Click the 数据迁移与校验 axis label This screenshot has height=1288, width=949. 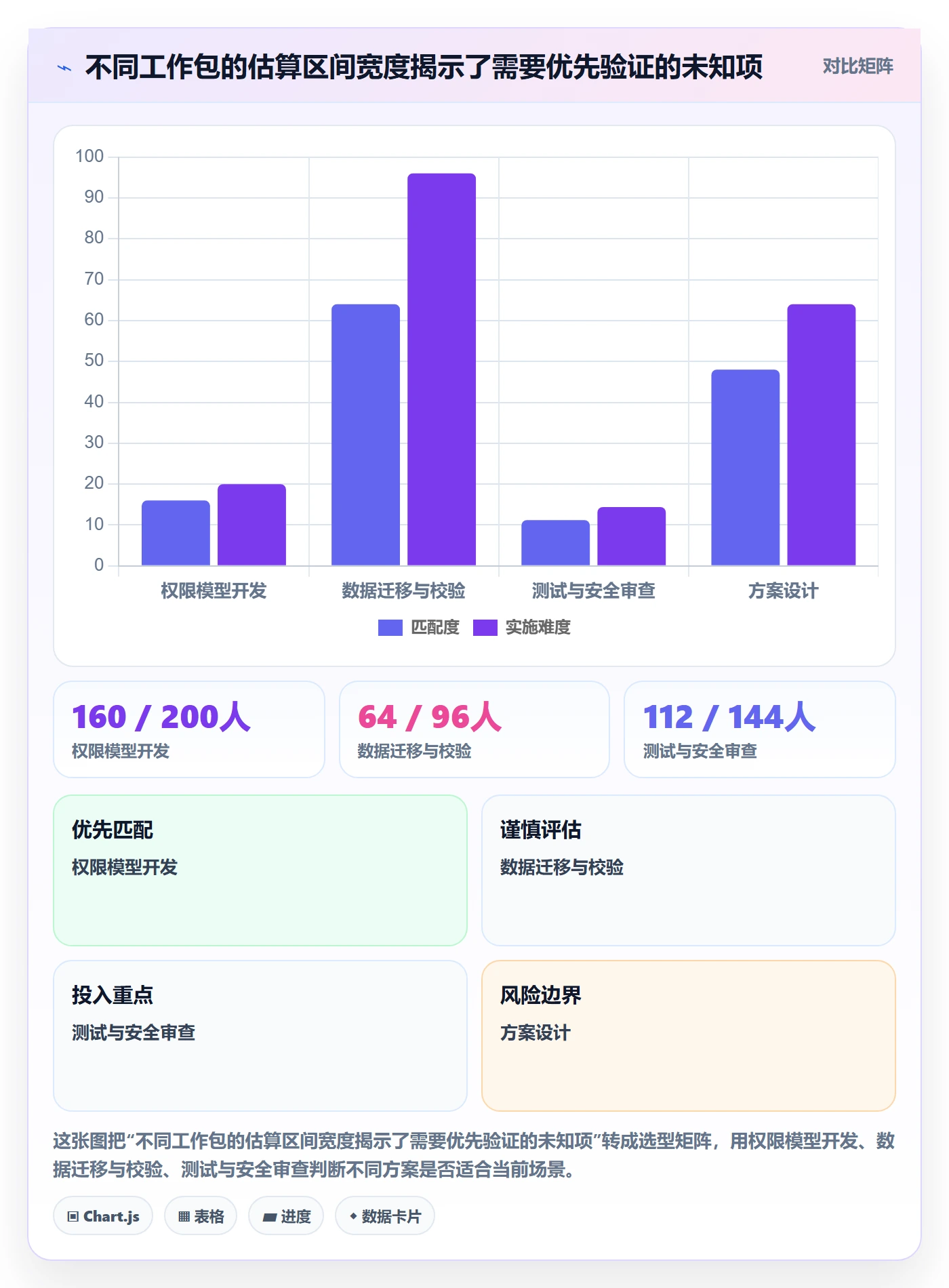point(403,591)
